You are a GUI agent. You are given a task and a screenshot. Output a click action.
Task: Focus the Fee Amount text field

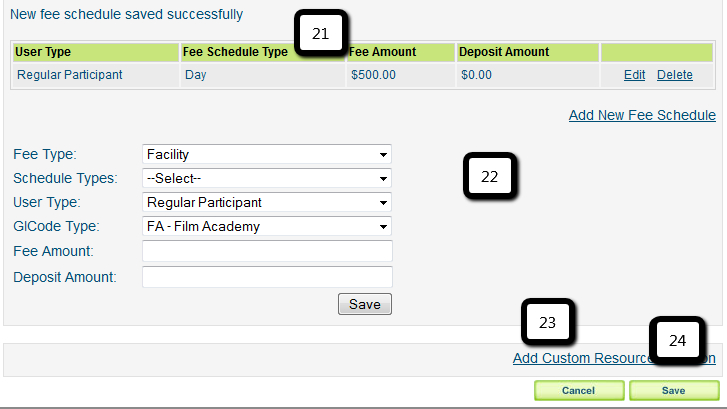[267, 251]
